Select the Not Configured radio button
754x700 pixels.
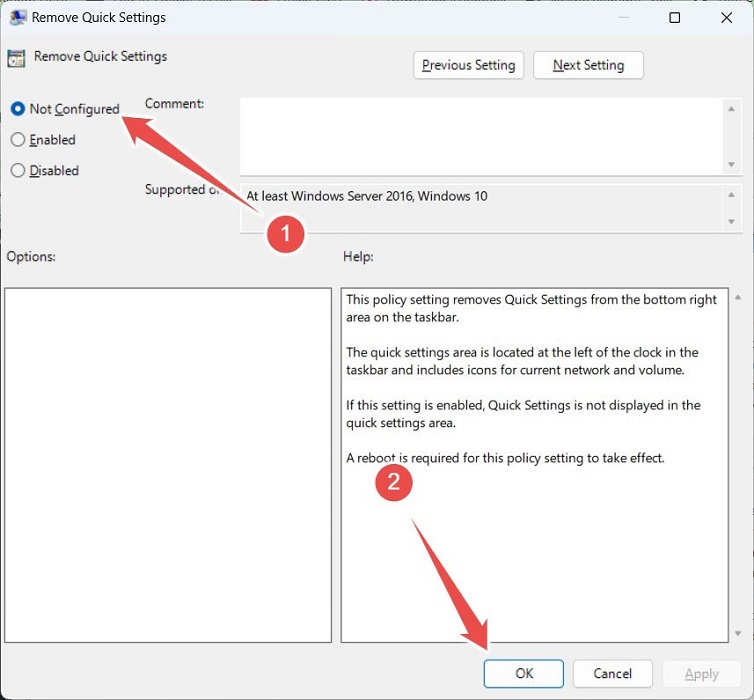18,109
